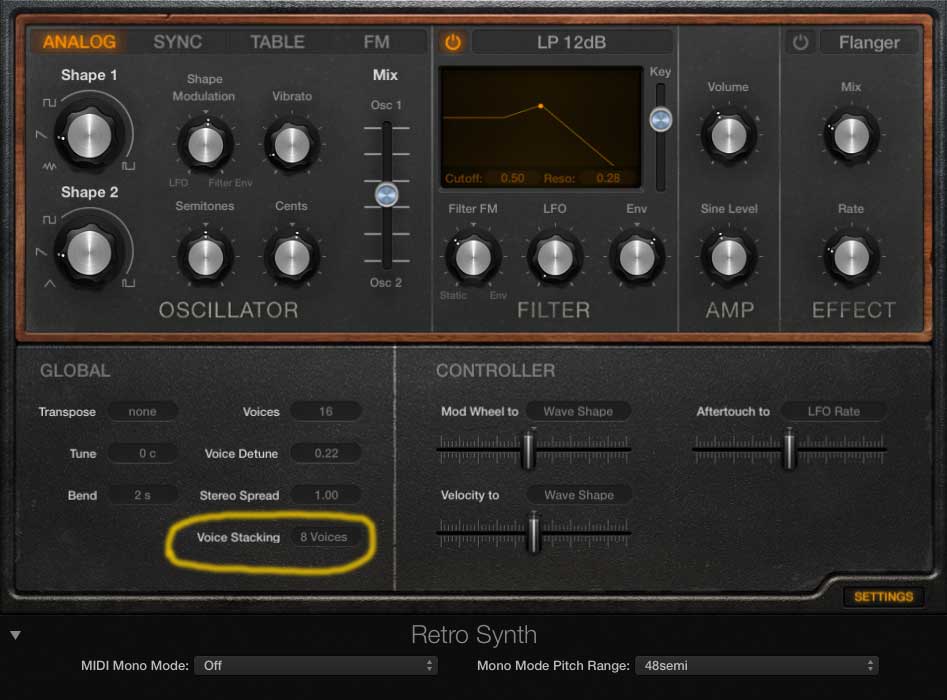Open the LP 12dB filter type menu
This screenshot has width=947, height=700.
click(x=572, y=42)
